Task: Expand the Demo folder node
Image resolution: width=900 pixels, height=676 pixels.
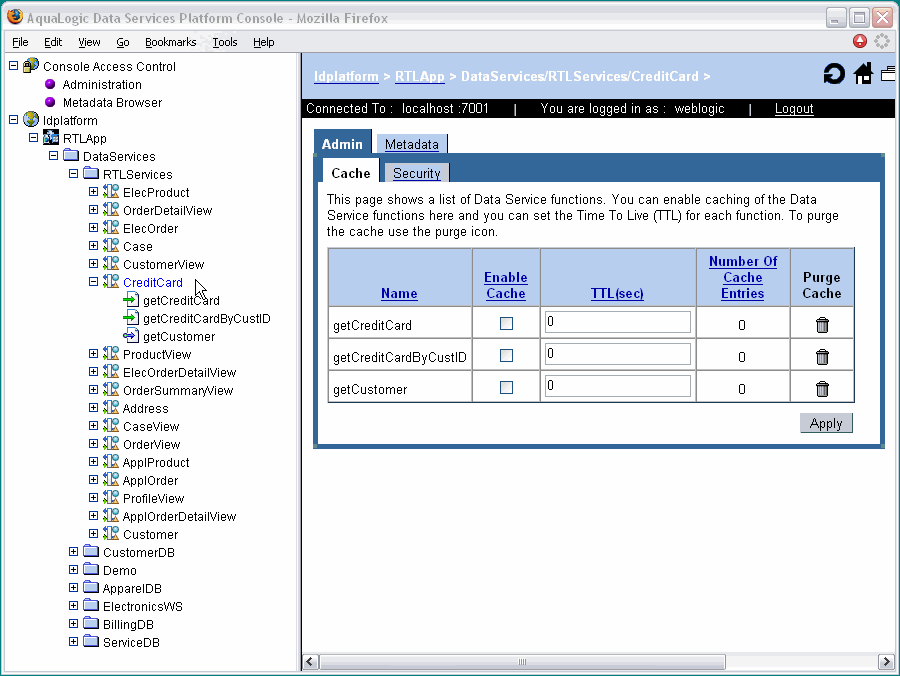Action: [x=73, y=570]
